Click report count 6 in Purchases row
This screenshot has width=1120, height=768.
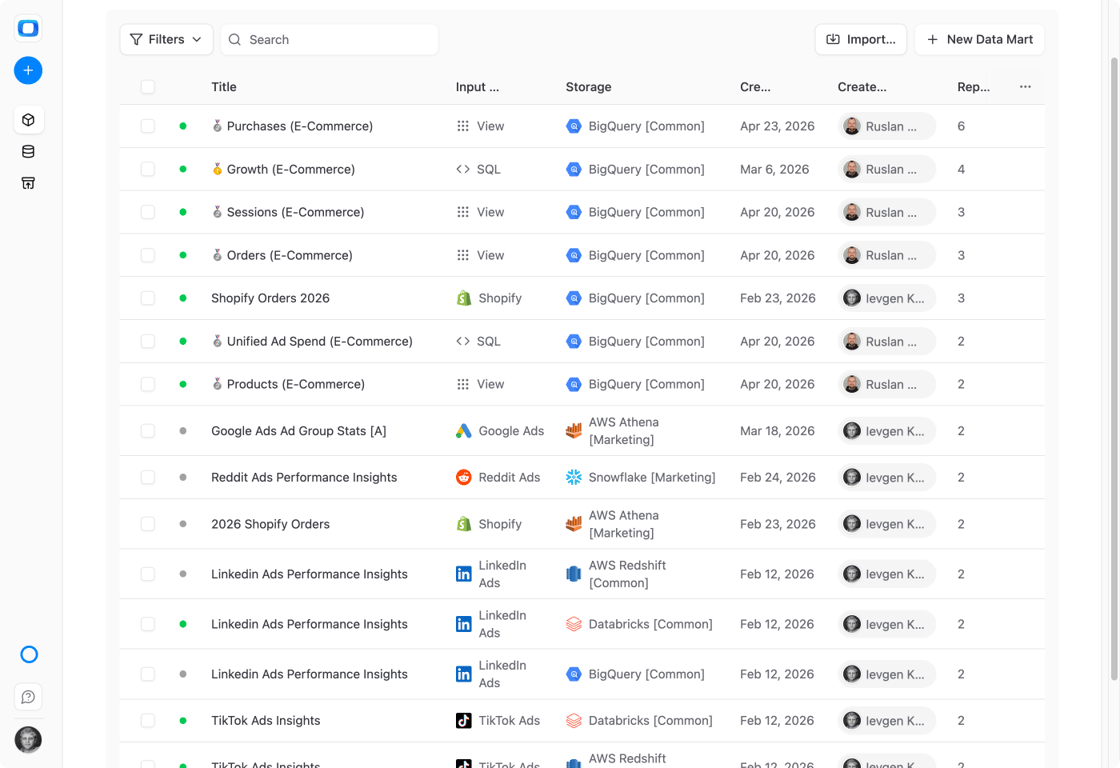click(961, 126)
